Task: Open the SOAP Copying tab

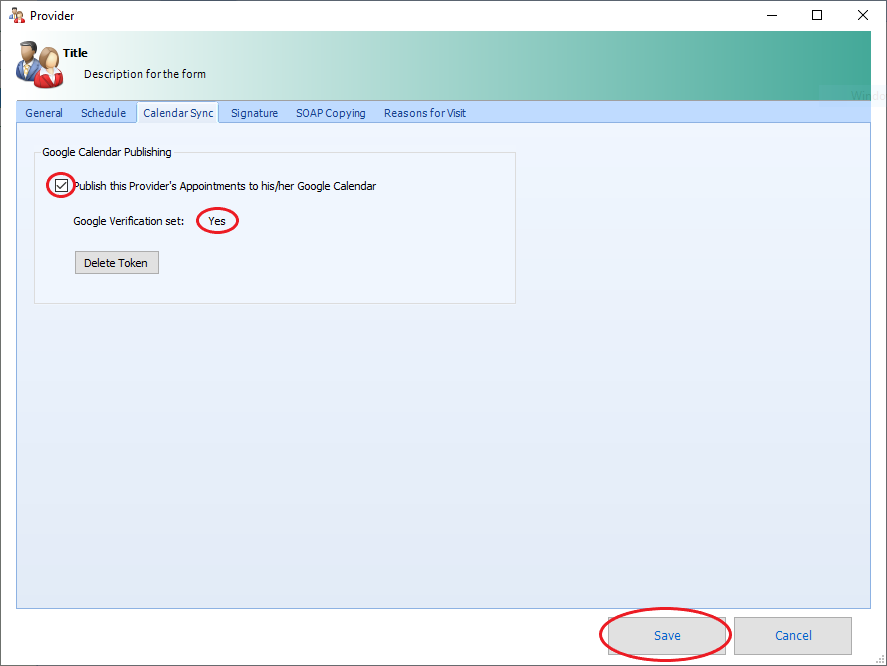Action: 330,113
